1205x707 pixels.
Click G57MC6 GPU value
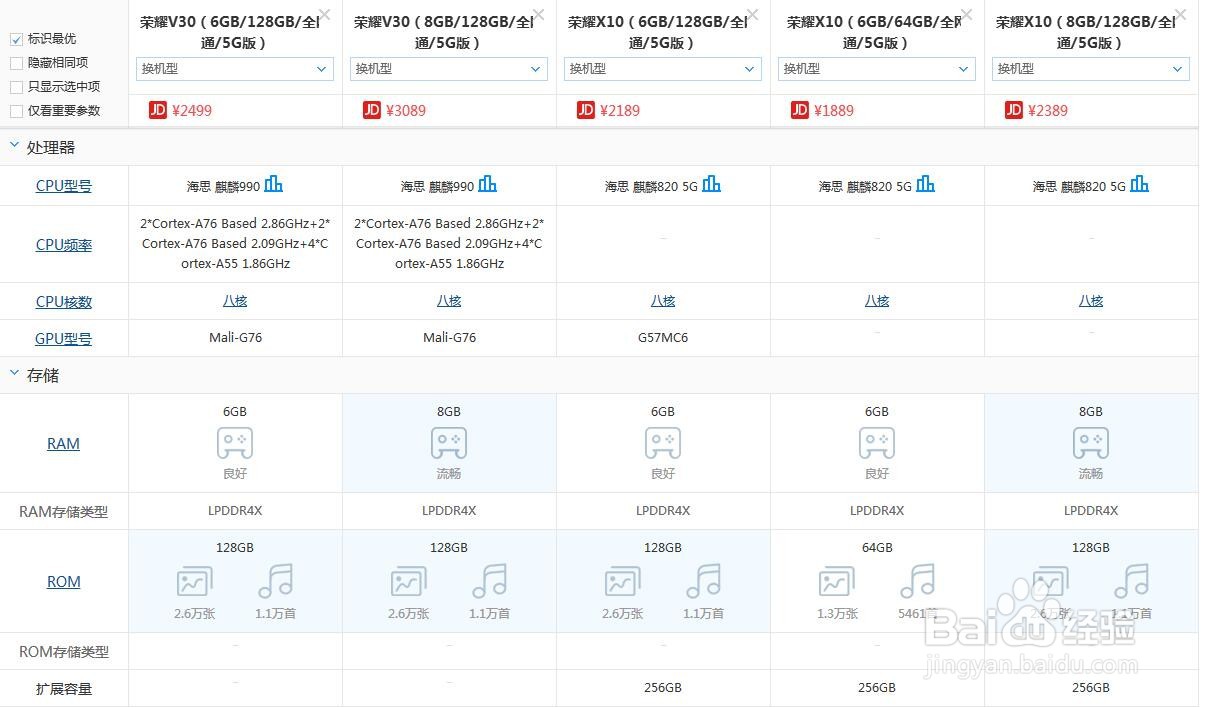click(663, 338)
